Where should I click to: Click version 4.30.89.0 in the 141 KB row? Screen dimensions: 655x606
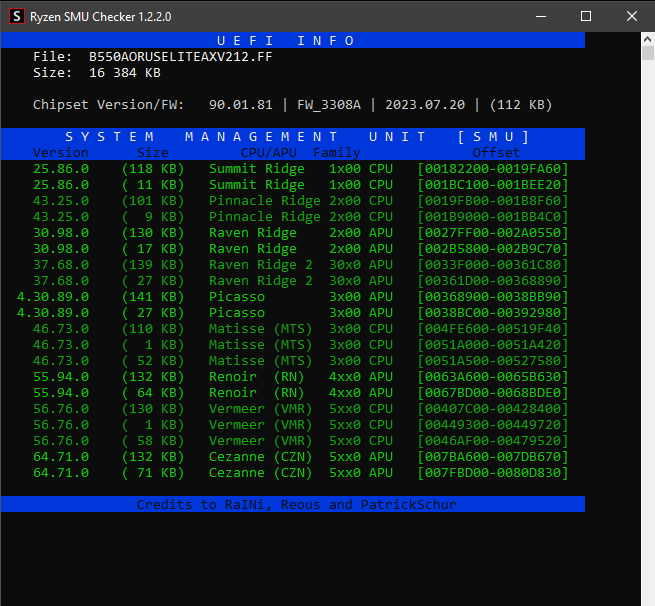click(x=53, y=297)
